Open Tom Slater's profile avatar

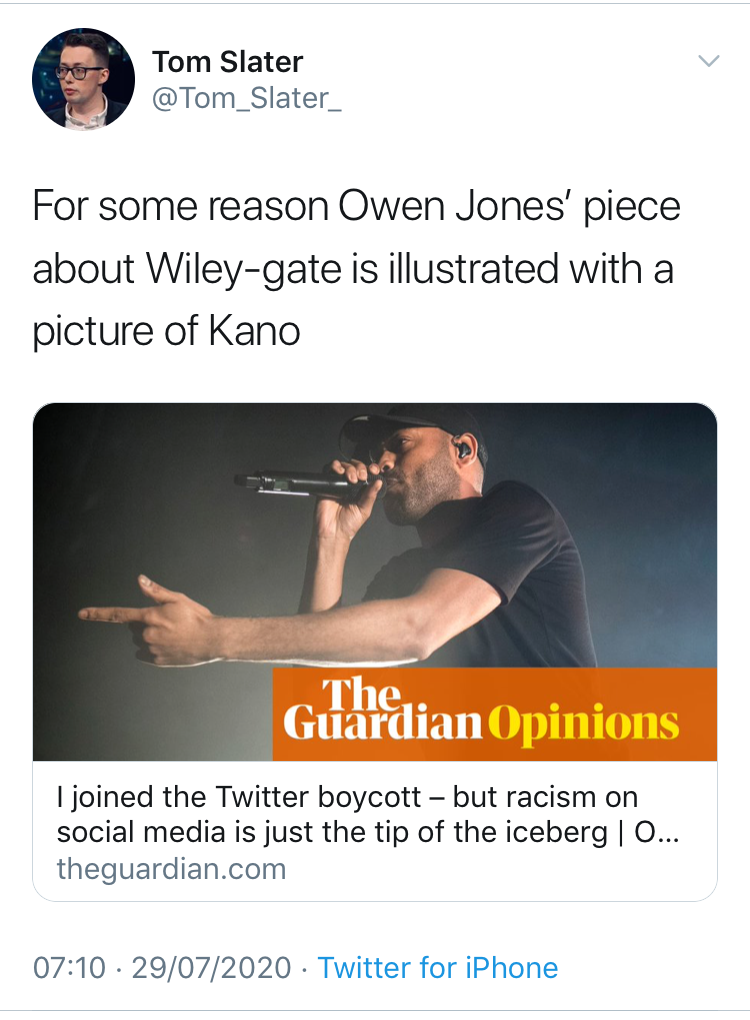[x=83, y=79]
